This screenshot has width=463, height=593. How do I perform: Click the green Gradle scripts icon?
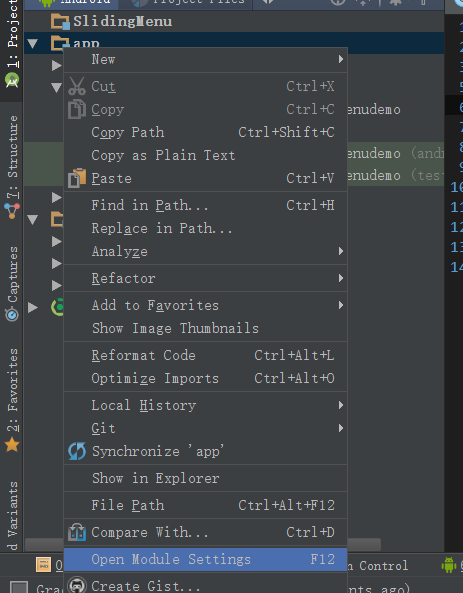(57, 307)
